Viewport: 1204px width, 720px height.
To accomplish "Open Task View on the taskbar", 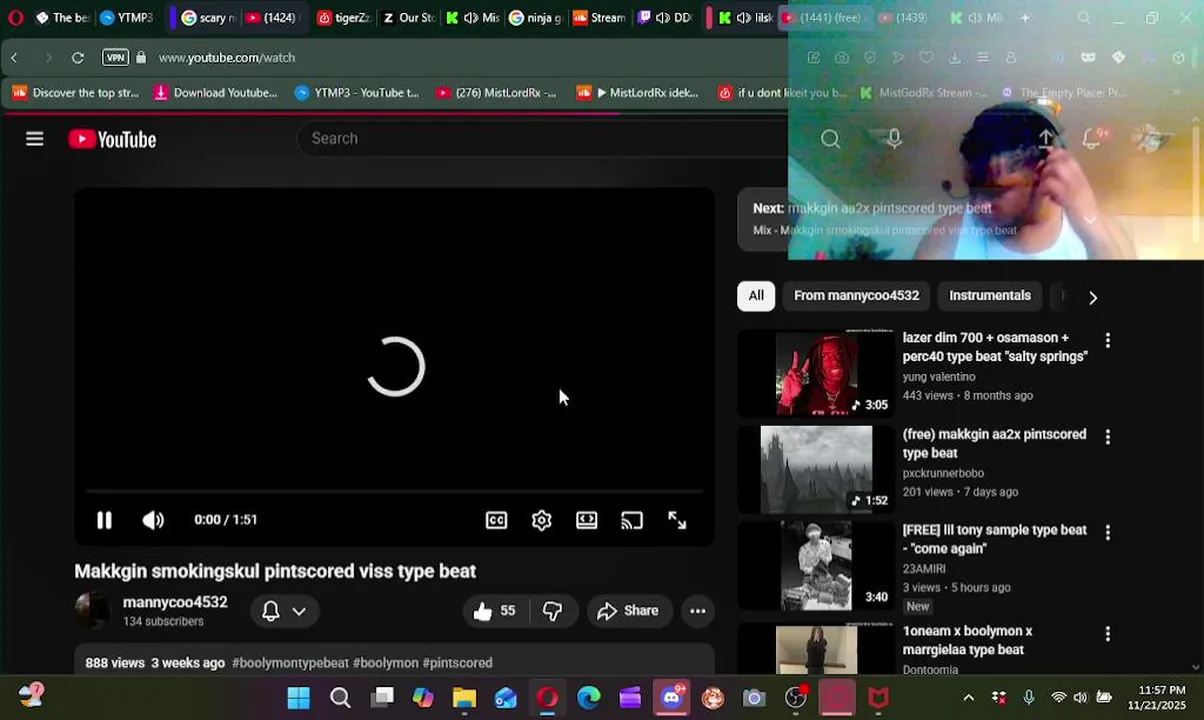I will [x=382, y=698].
